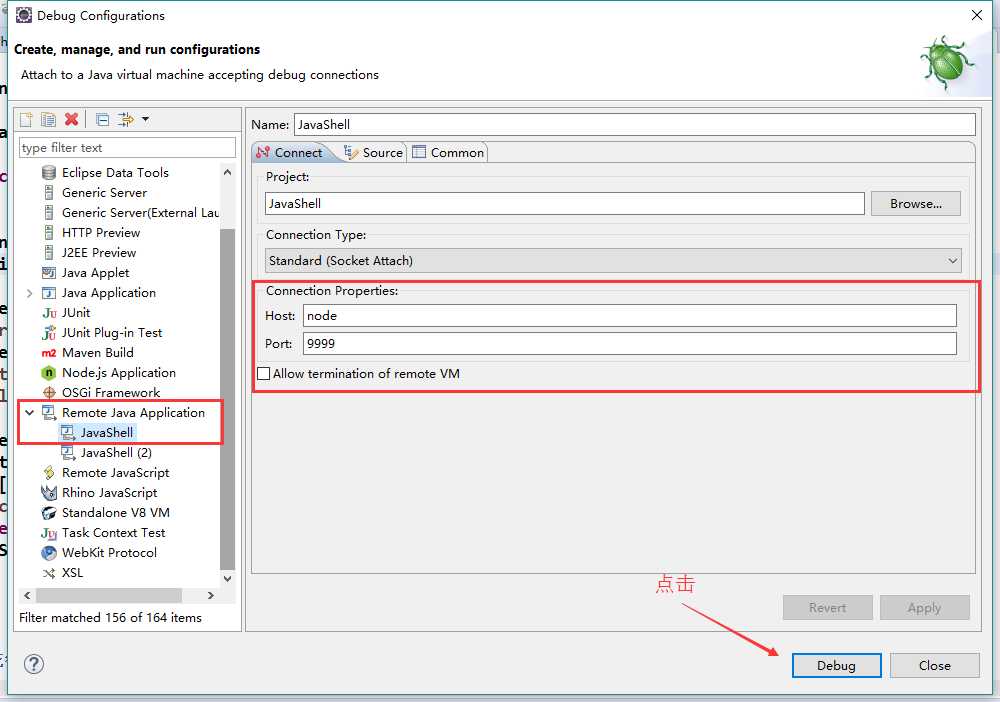1000x702 pixels.
Task: Click the Java Applet icon
Action: pyautogui.click(x=48, y=273)
